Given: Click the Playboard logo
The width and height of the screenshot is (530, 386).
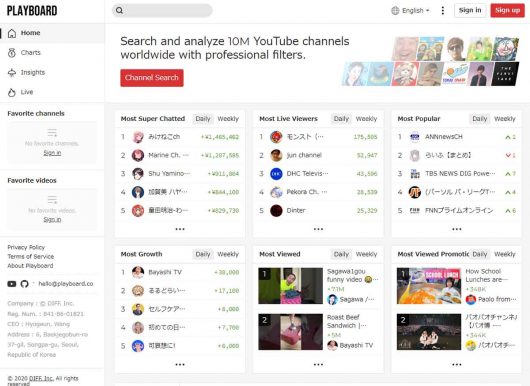Looking at the screenshot, I should pyautogui.click(x=32, y=11).
